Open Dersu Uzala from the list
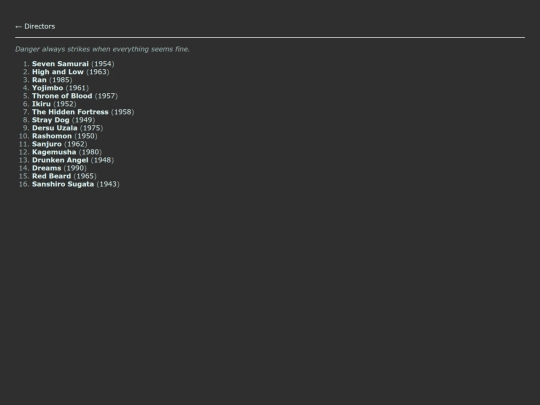 coord(55,128)
